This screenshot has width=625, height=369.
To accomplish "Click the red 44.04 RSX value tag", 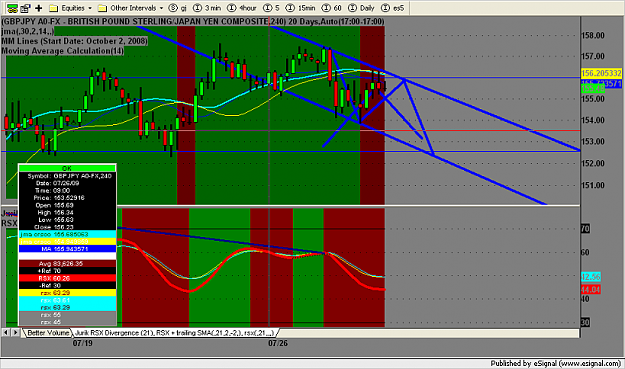I will [591, 290].
